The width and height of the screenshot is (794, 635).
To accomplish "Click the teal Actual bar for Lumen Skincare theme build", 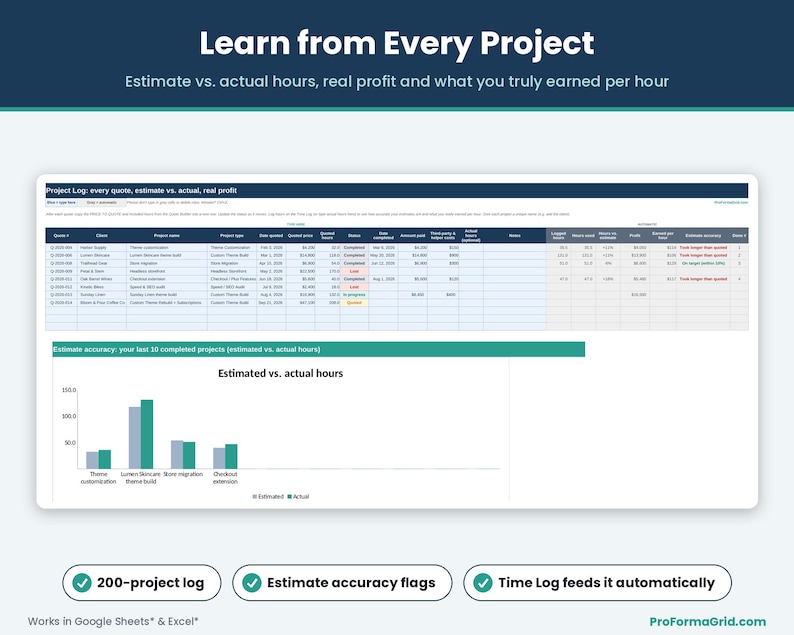I will (x=147, y=434).
